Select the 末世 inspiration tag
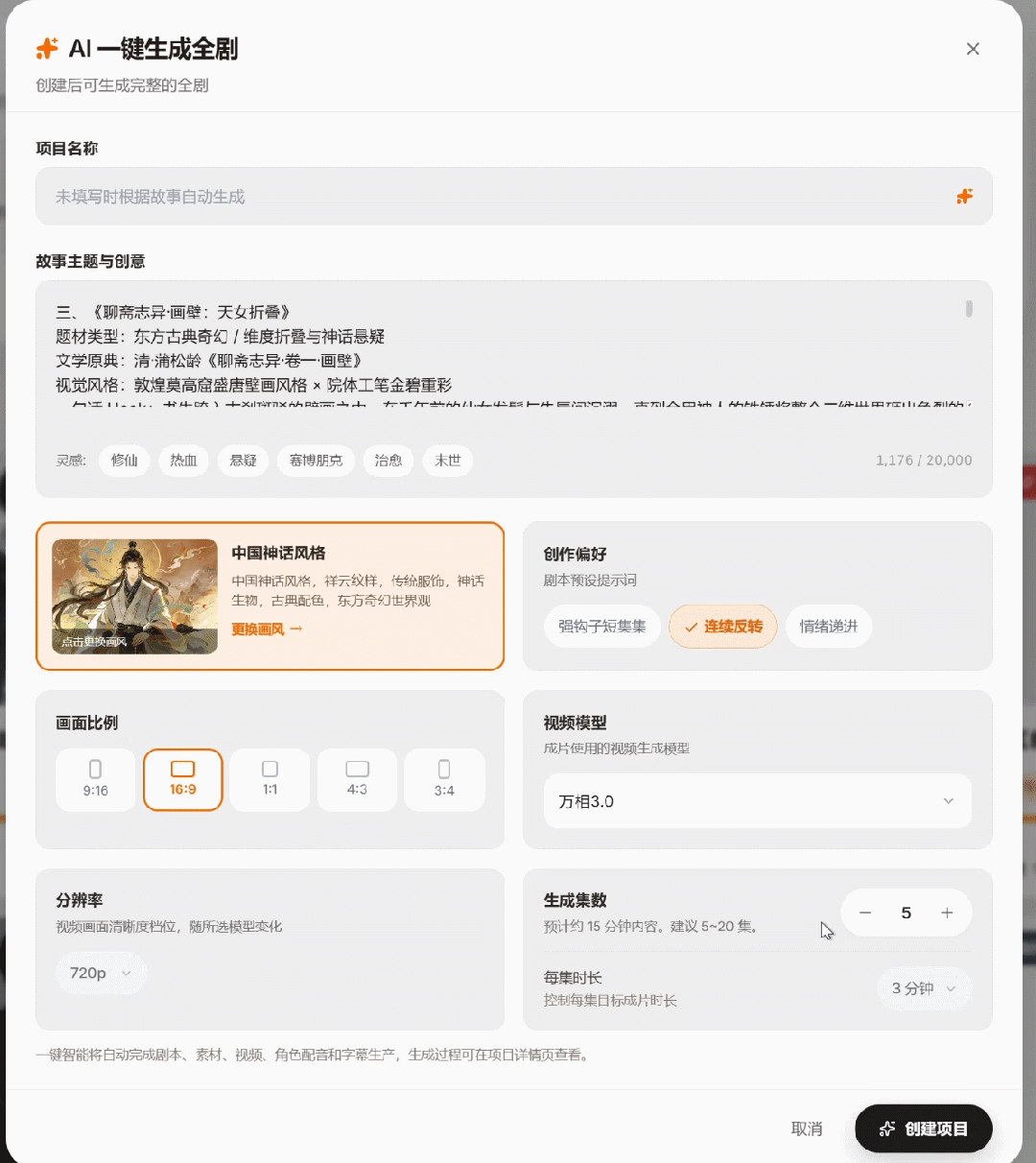The width and height of the screenshot is (1036, 1163). 448,461
